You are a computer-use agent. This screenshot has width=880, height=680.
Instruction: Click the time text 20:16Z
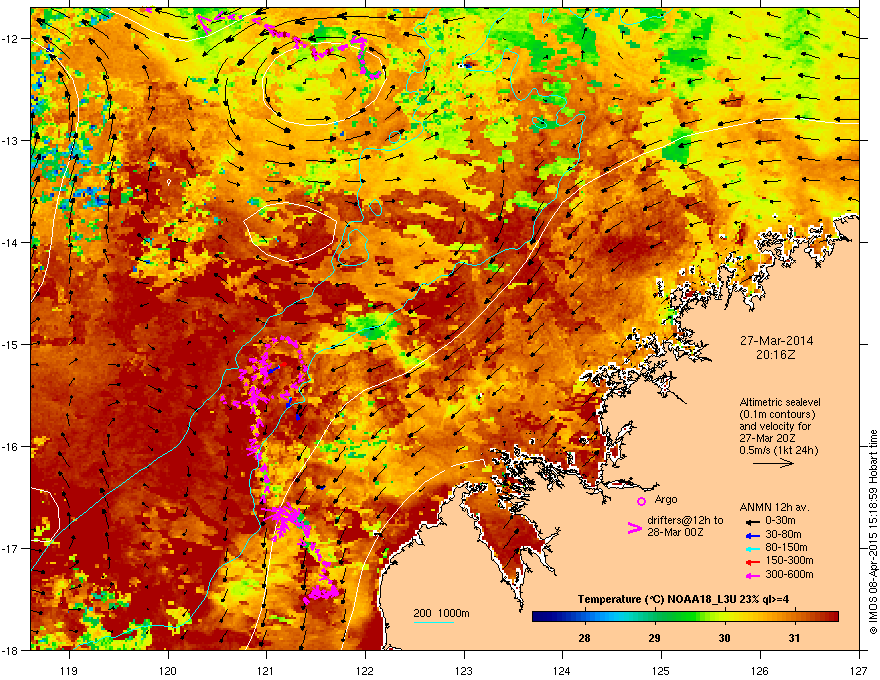[x=776, y=355]
